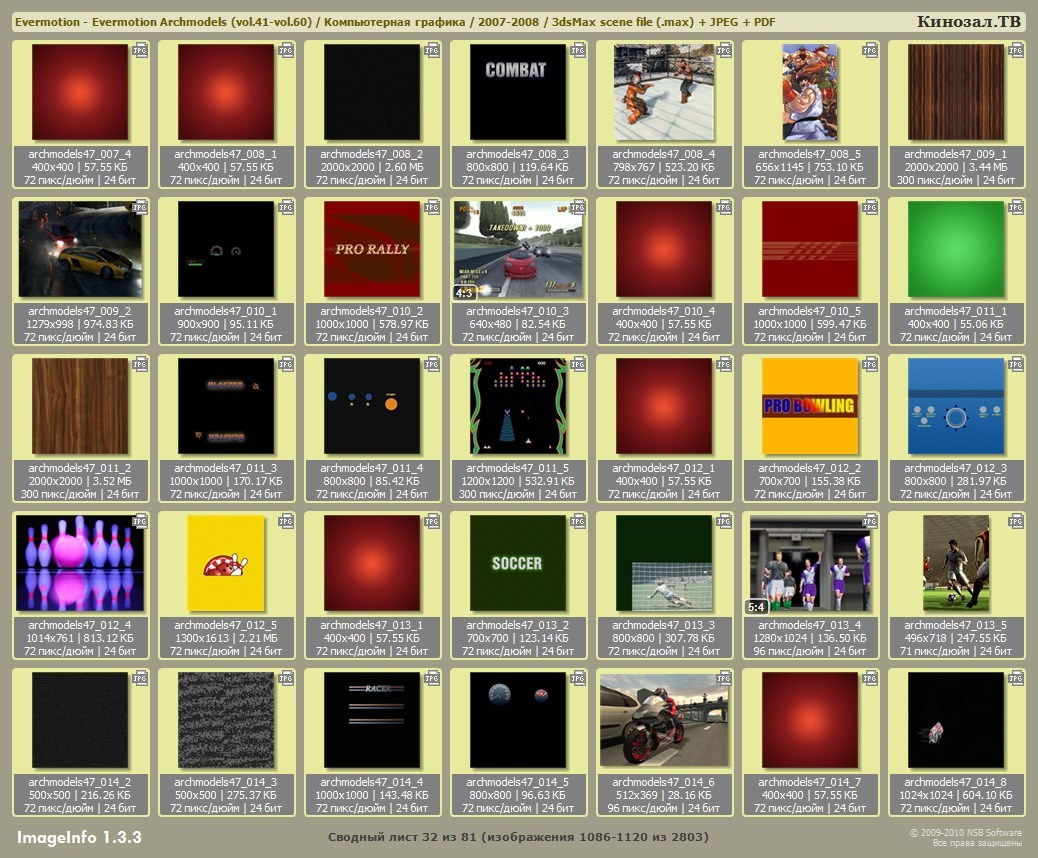Click 'Сводный лист 32 из 81' footer text
1038x858 pixels.
pos(402,837)
